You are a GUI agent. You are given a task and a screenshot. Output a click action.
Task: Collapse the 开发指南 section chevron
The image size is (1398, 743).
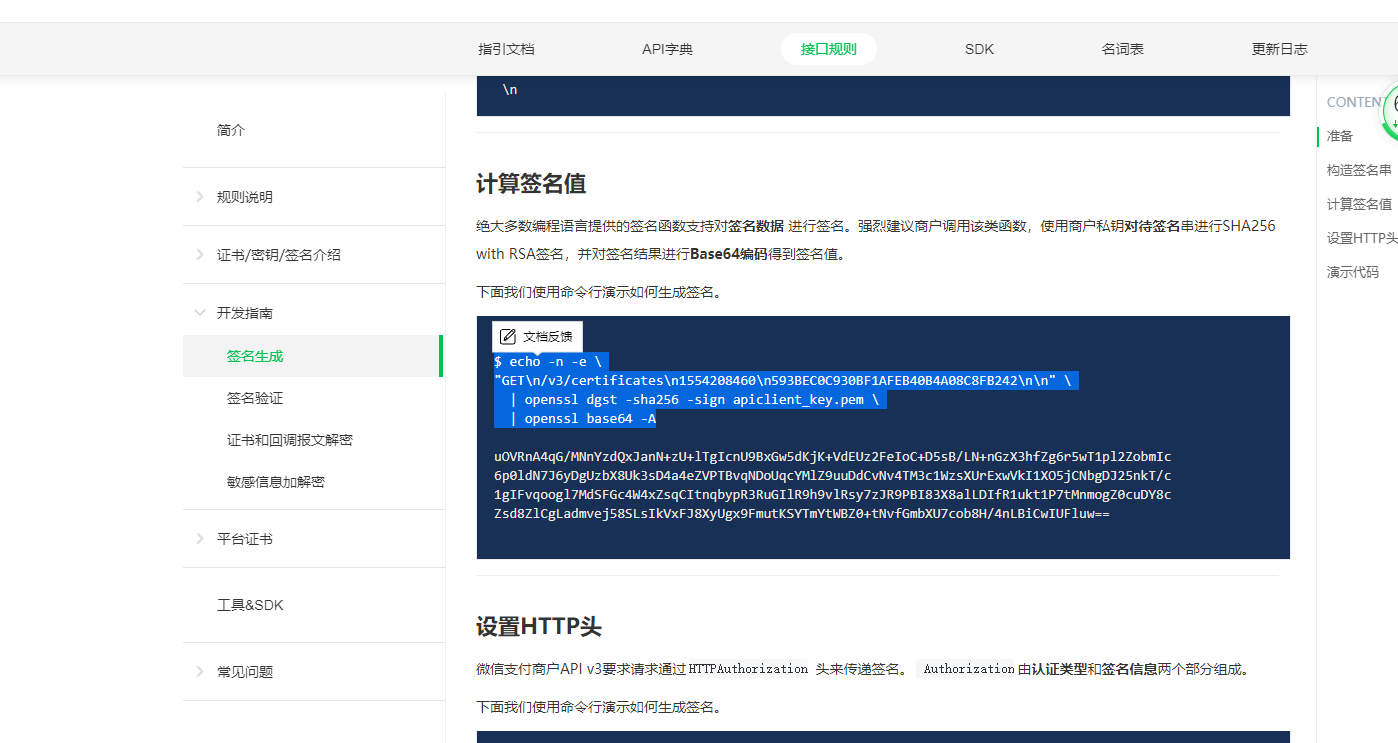pos(200,313)
